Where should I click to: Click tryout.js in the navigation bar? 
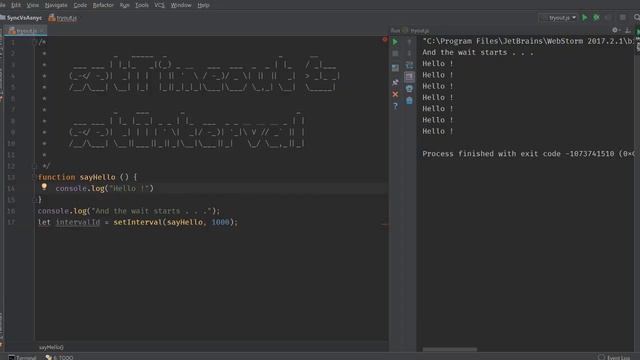[63, 18]
